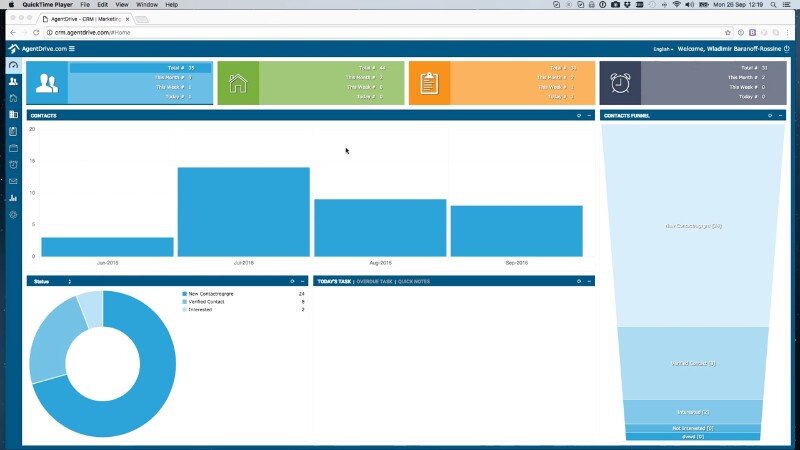This screenshot has height=450, width=800.
Task: Click the power logout icon after username
Action: (789, 48)
